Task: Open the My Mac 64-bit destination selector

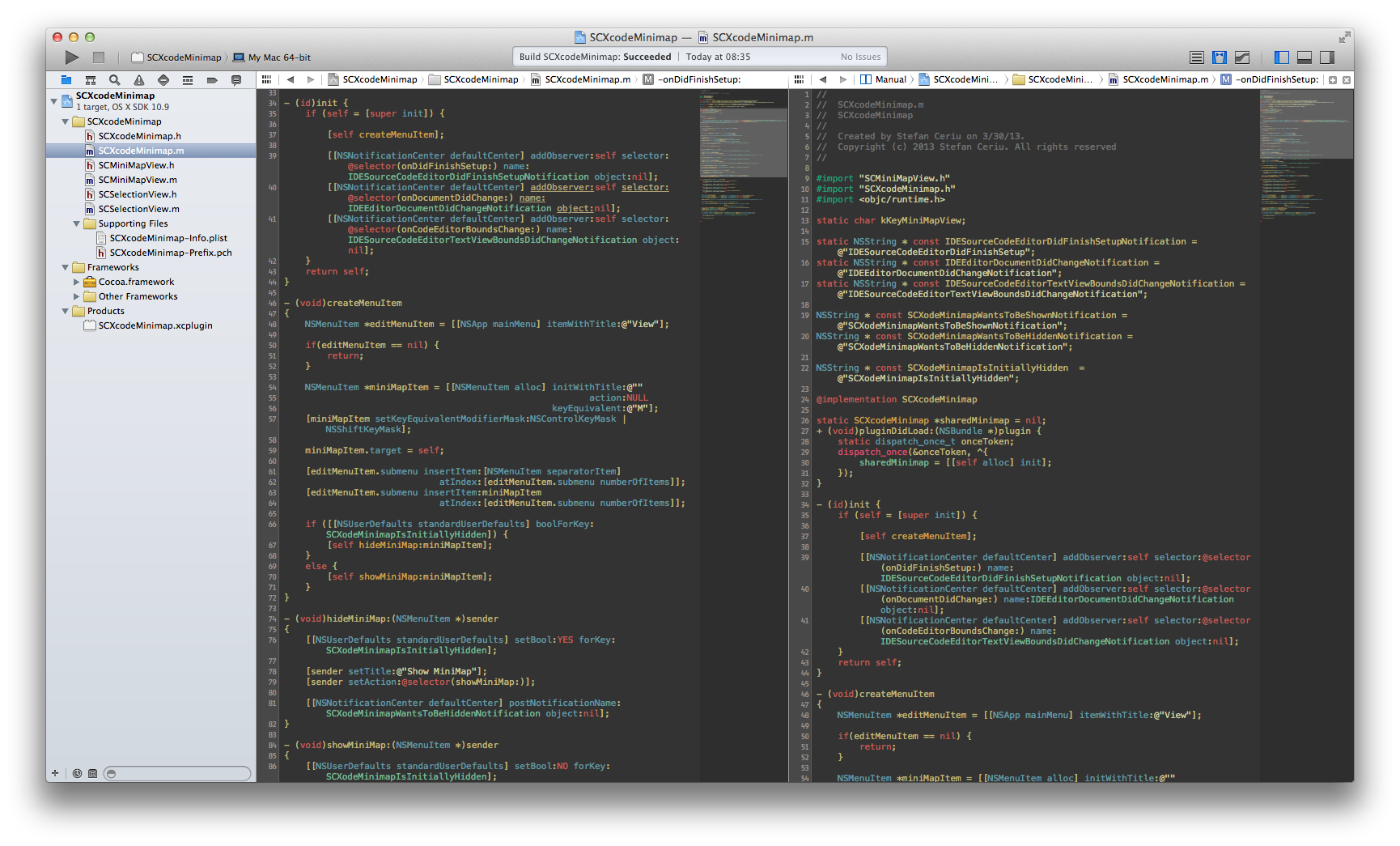Action: pos(272,57)
